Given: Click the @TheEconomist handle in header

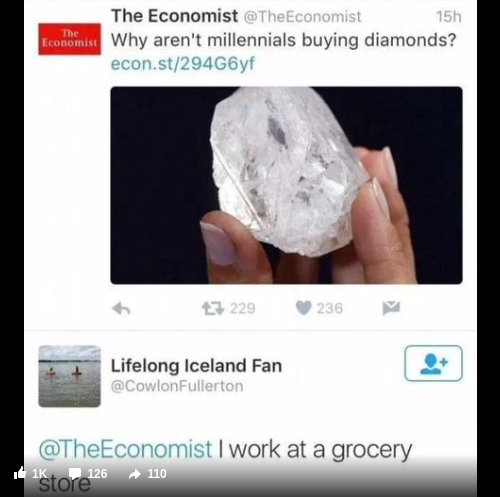Looking at the screenshot, I should point(303,17).
